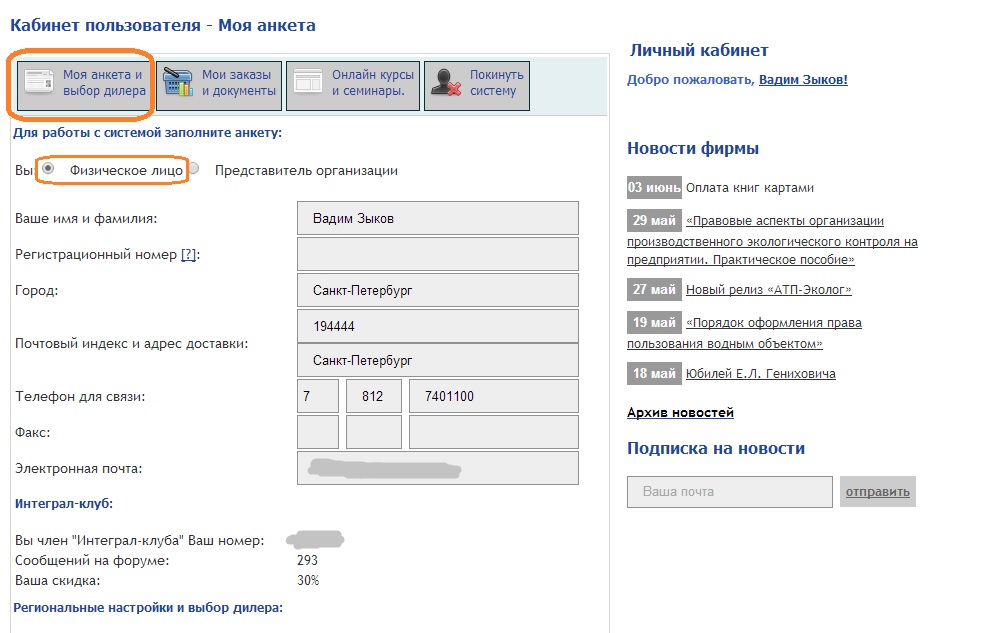Open the "Вадим Зыков" profile link
Screen dimensions: 986x633
(803, 80)
